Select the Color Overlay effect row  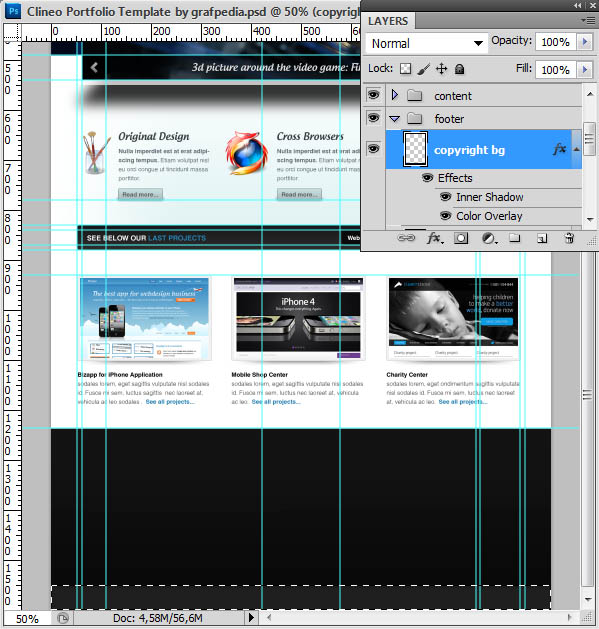coord(489,216)
